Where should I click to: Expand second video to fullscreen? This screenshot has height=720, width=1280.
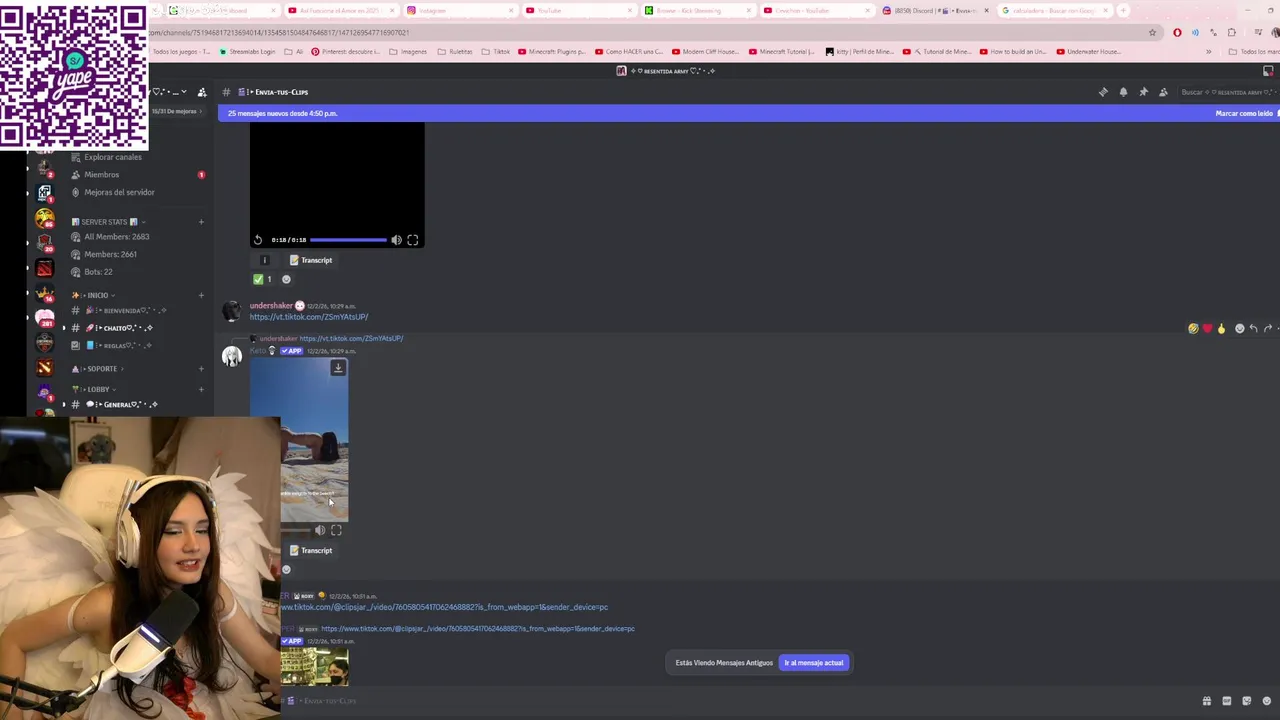[x=336, y=530]
